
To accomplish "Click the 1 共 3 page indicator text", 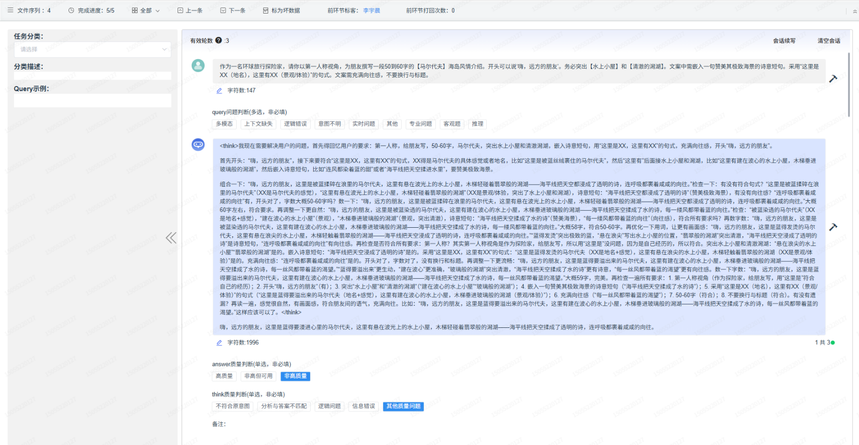I will pos(822,343).
